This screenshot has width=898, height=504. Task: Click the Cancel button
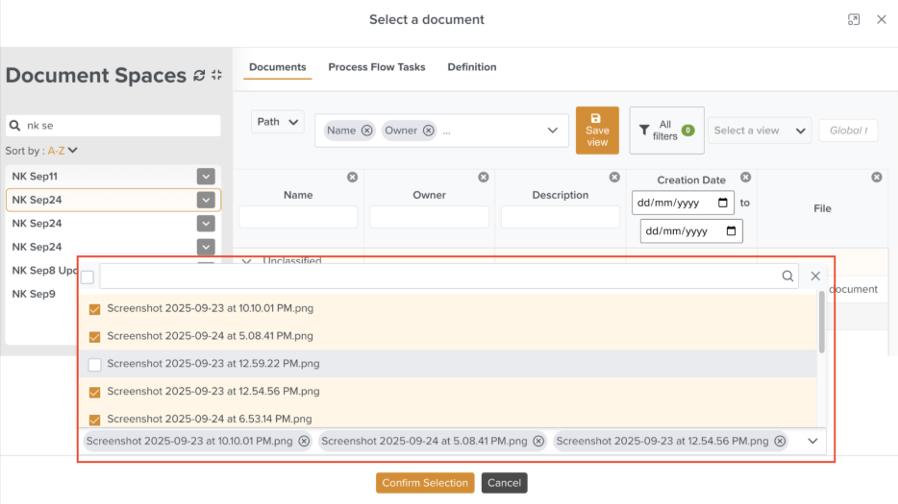[x=504, y=483]
